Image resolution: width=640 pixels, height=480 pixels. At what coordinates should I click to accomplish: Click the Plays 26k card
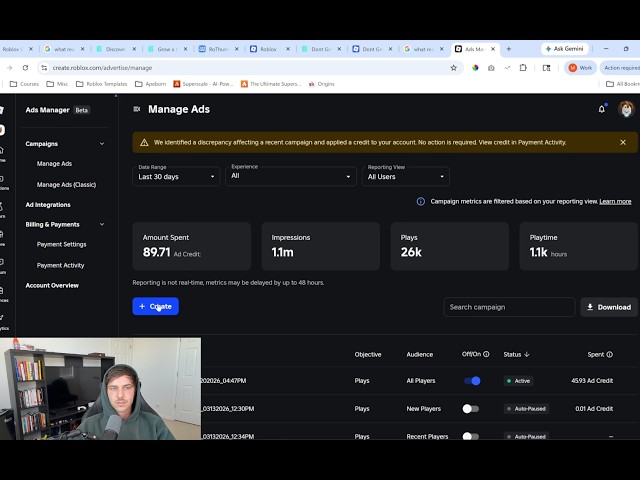449,246
